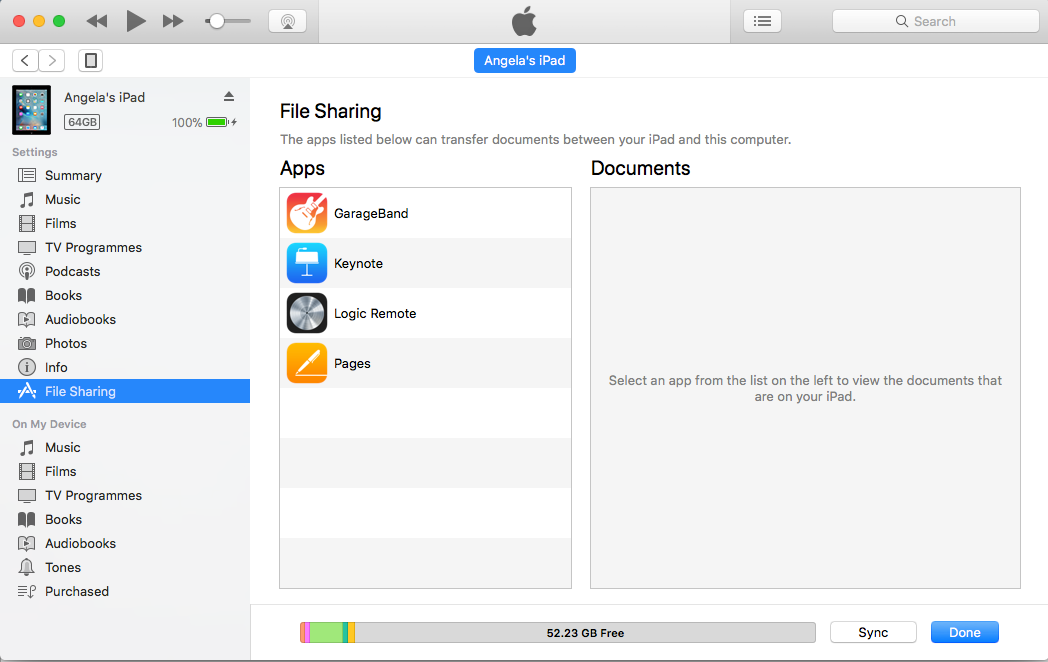Open Audiobooks under Settings
Screen dimensions: 1048x662
point(125,320)
